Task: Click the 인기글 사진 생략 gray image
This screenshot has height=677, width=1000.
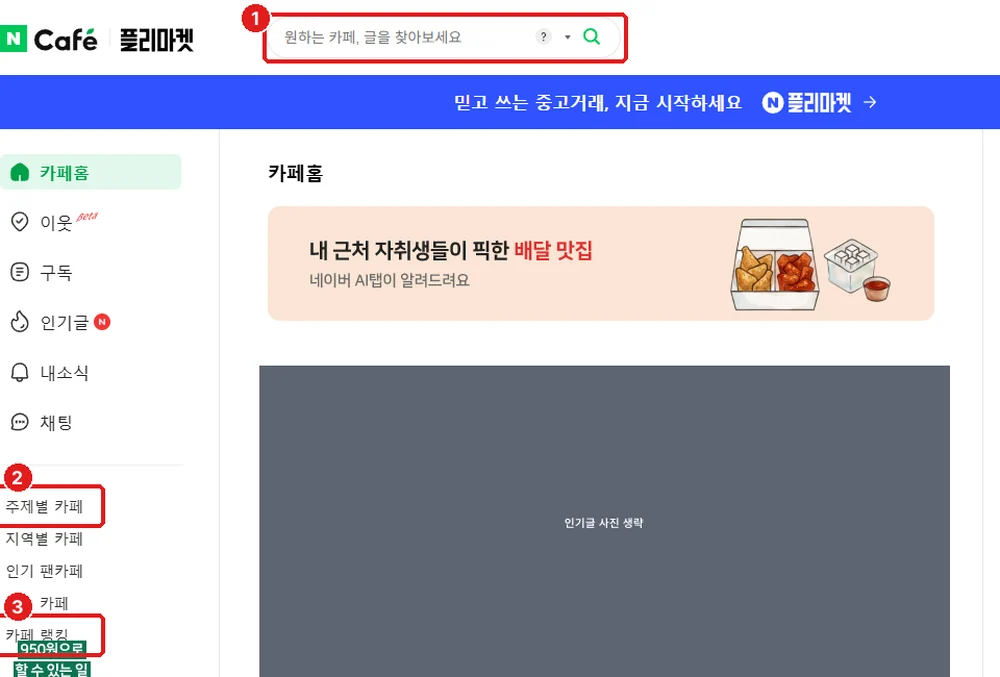Action: tap(604, 521)
